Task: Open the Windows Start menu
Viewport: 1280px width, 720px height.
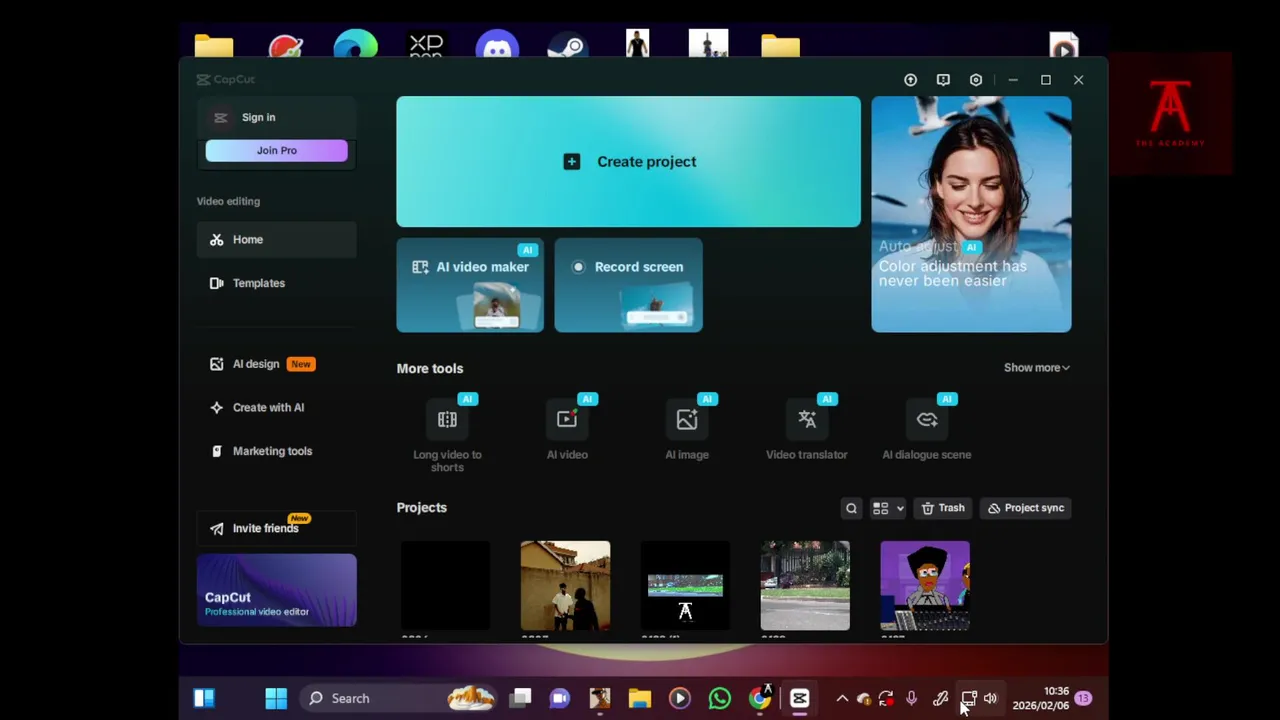Action: tap(276, 698)
